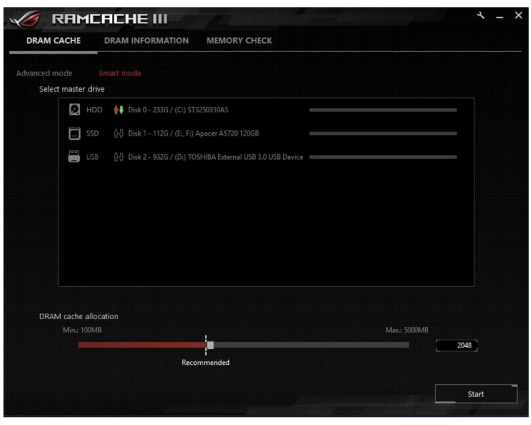This screenshot has height=425, width=531.
Task: Select the DRAM CACHE tab
Action: (54, 41)
